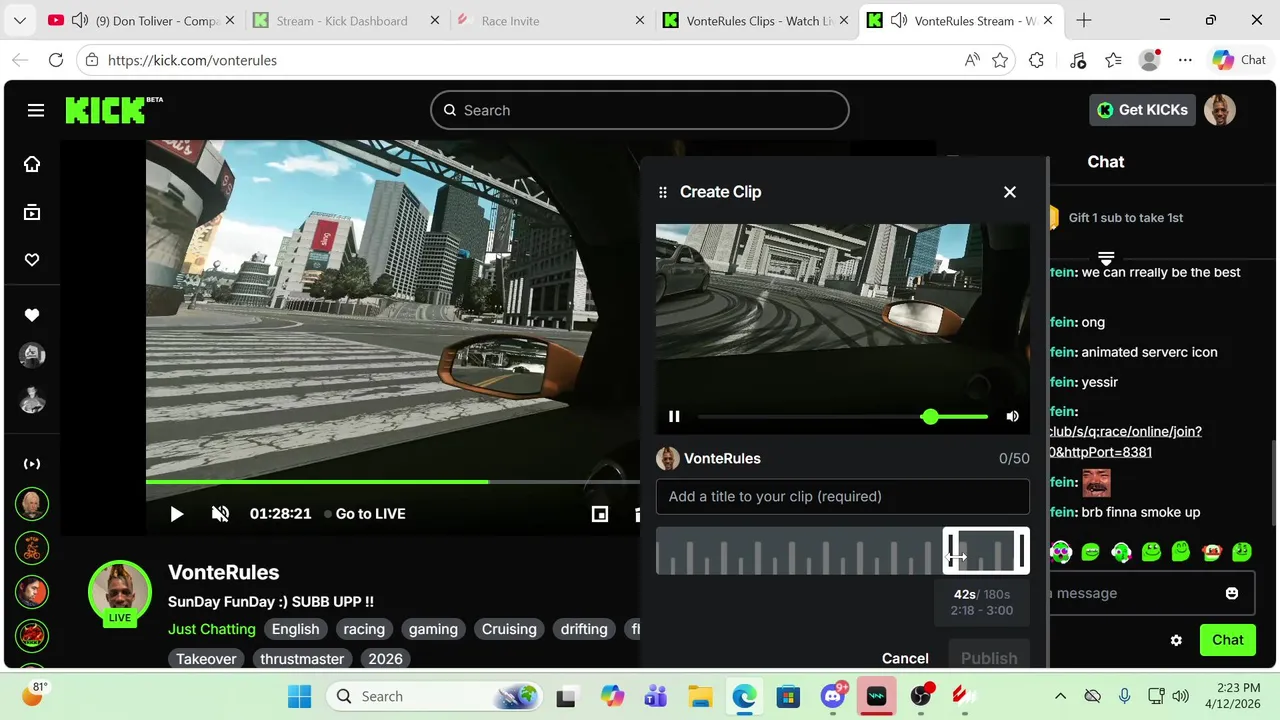This screenshot has height=720, width=1280.
Task: Pause the clip preview
Action: pyautogui.click(x=674, y=416)
